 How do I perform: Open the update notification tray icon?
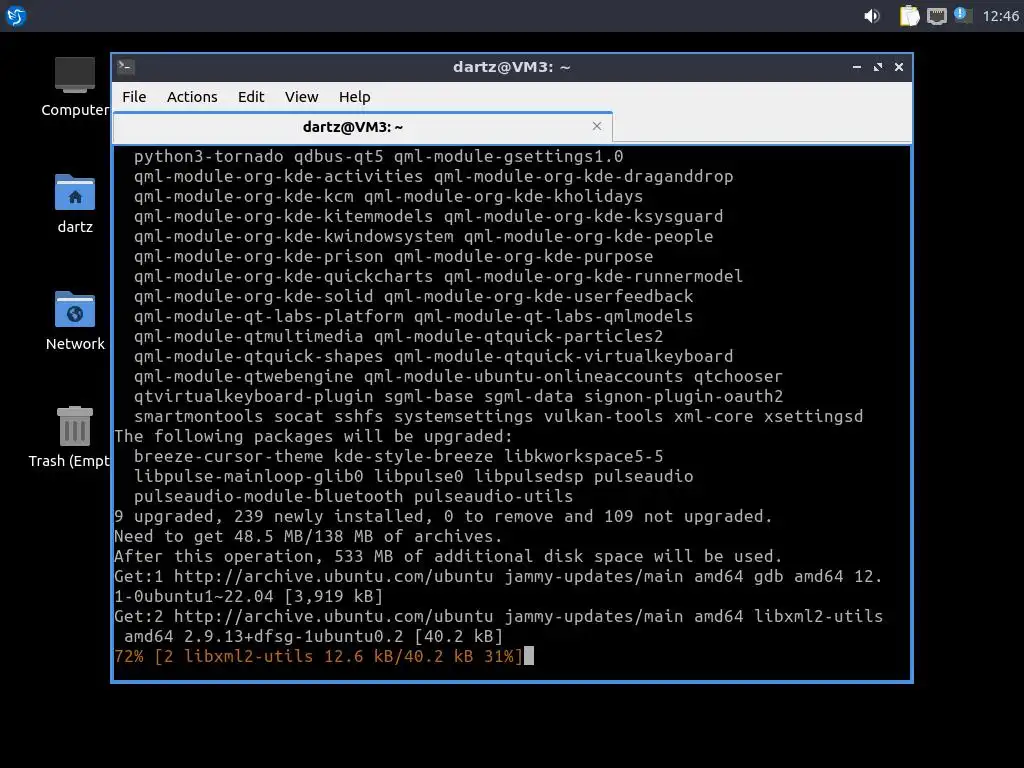[963, 15]
